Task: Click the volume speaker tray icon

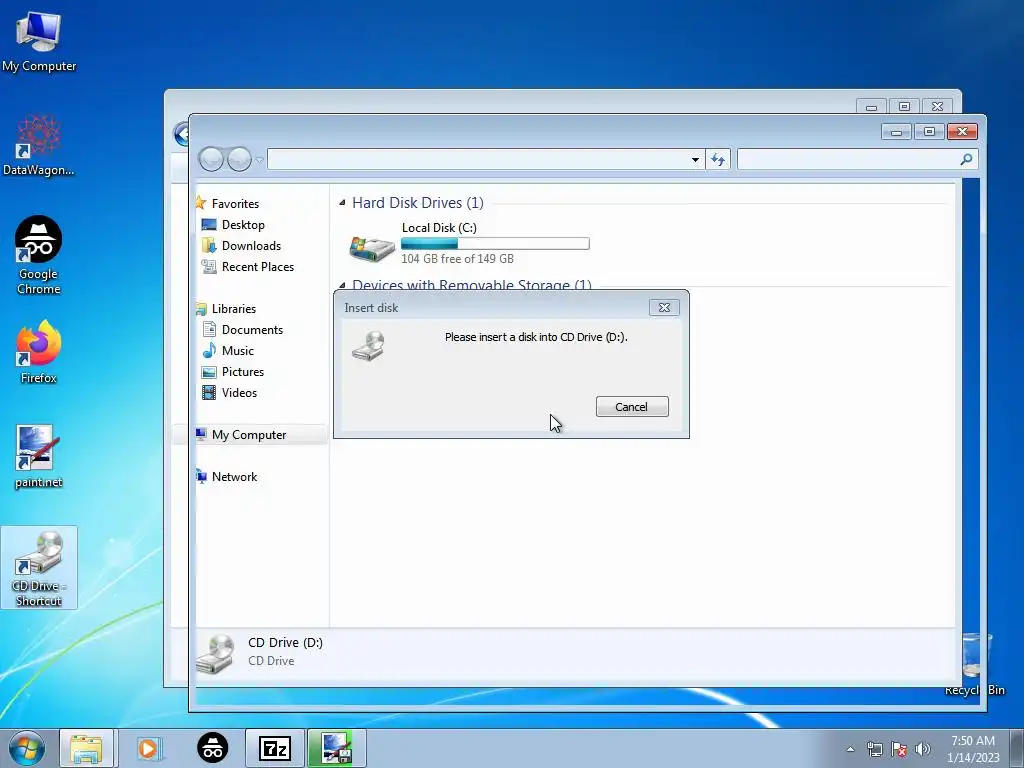Action: coord(923,749)
